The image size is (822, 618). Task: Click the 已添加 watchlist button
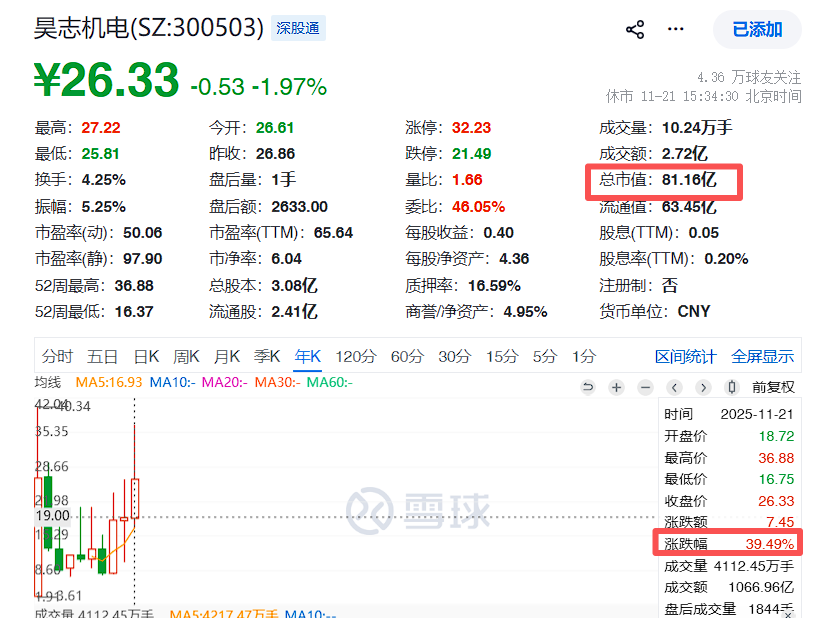coord(757,29)
